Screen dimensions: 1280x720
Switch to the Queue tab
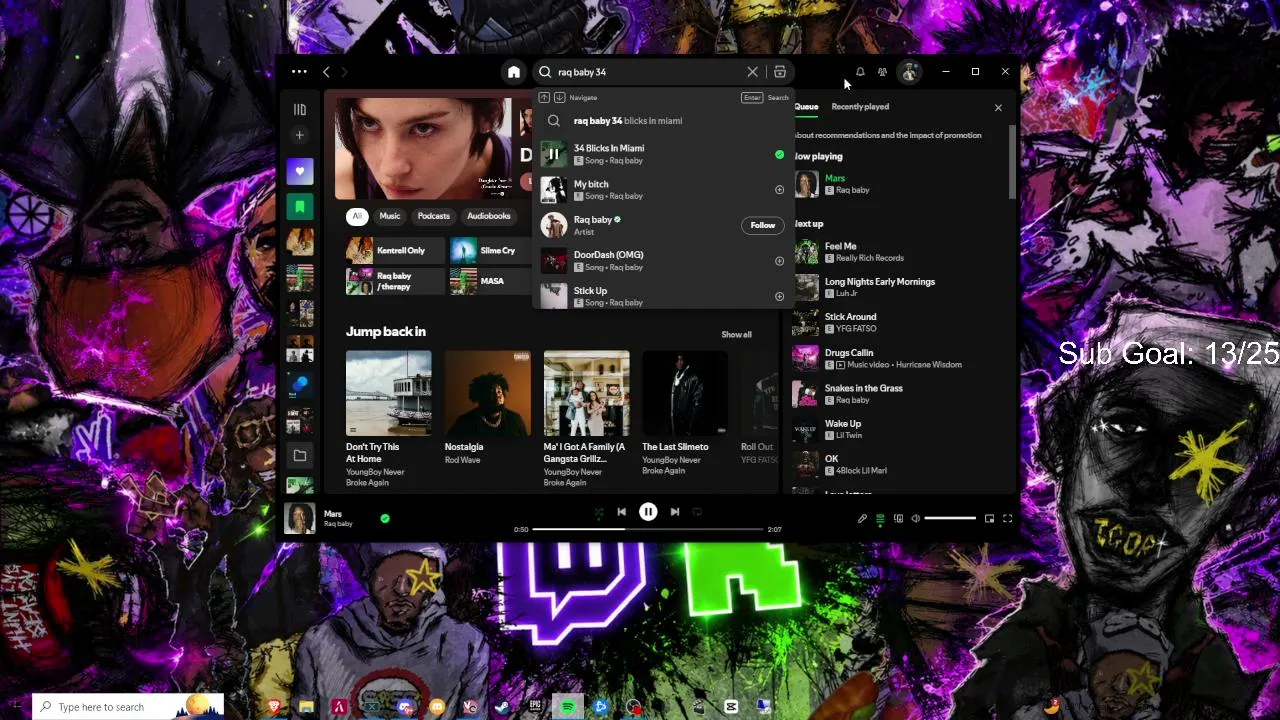806,107
